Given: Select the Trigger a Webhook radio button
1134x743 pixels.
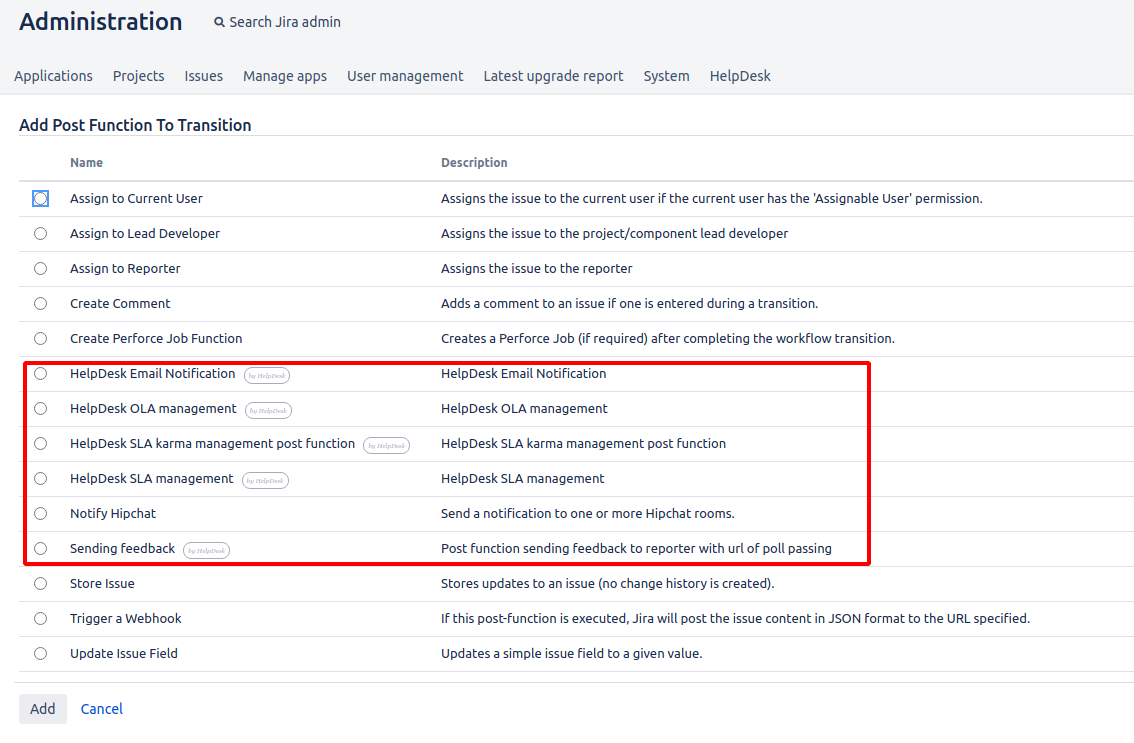Looking at the screenshot, I should tap(40, 619).
